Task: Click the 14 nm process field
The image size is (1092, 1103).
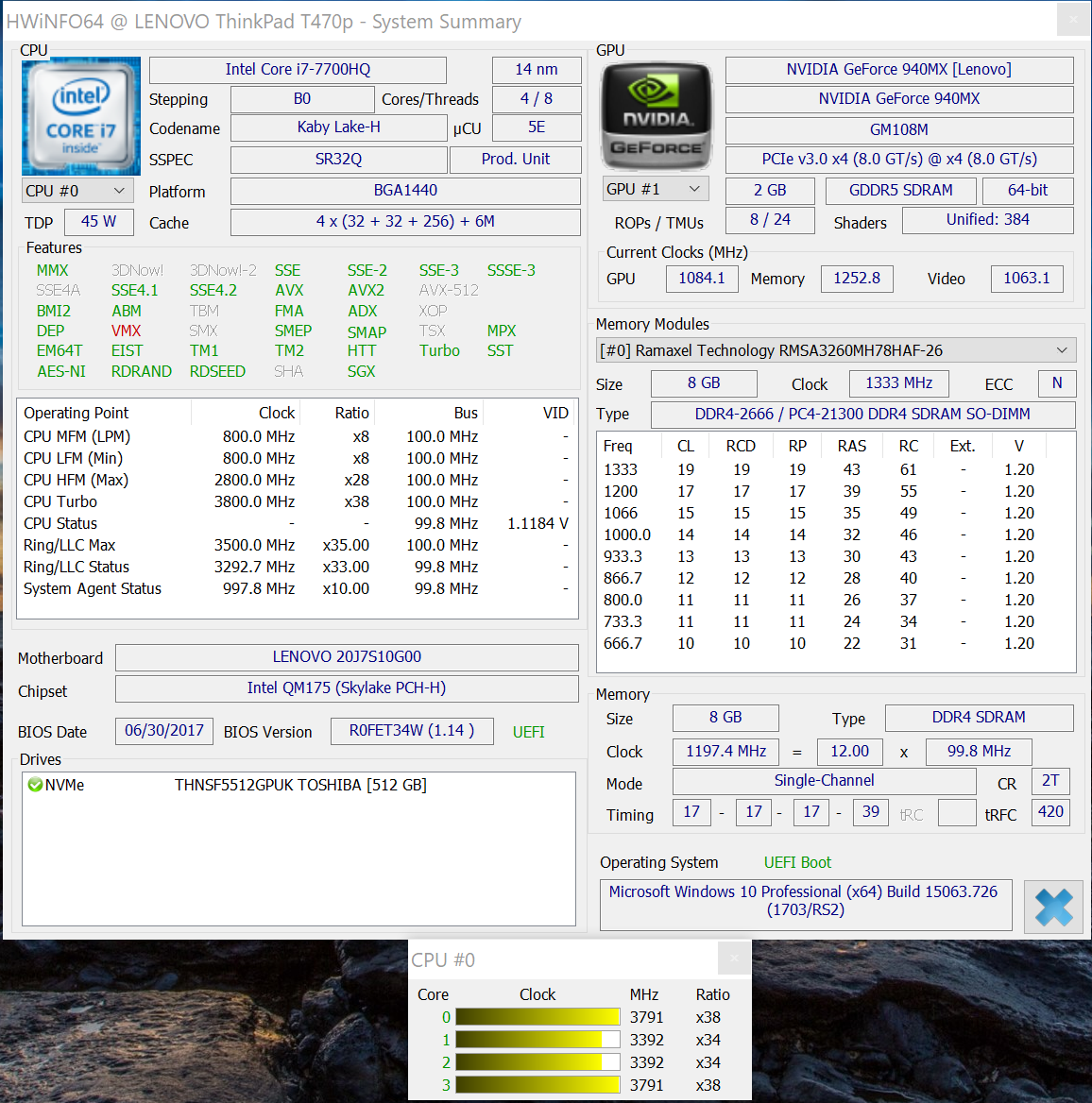Action: 537,70
